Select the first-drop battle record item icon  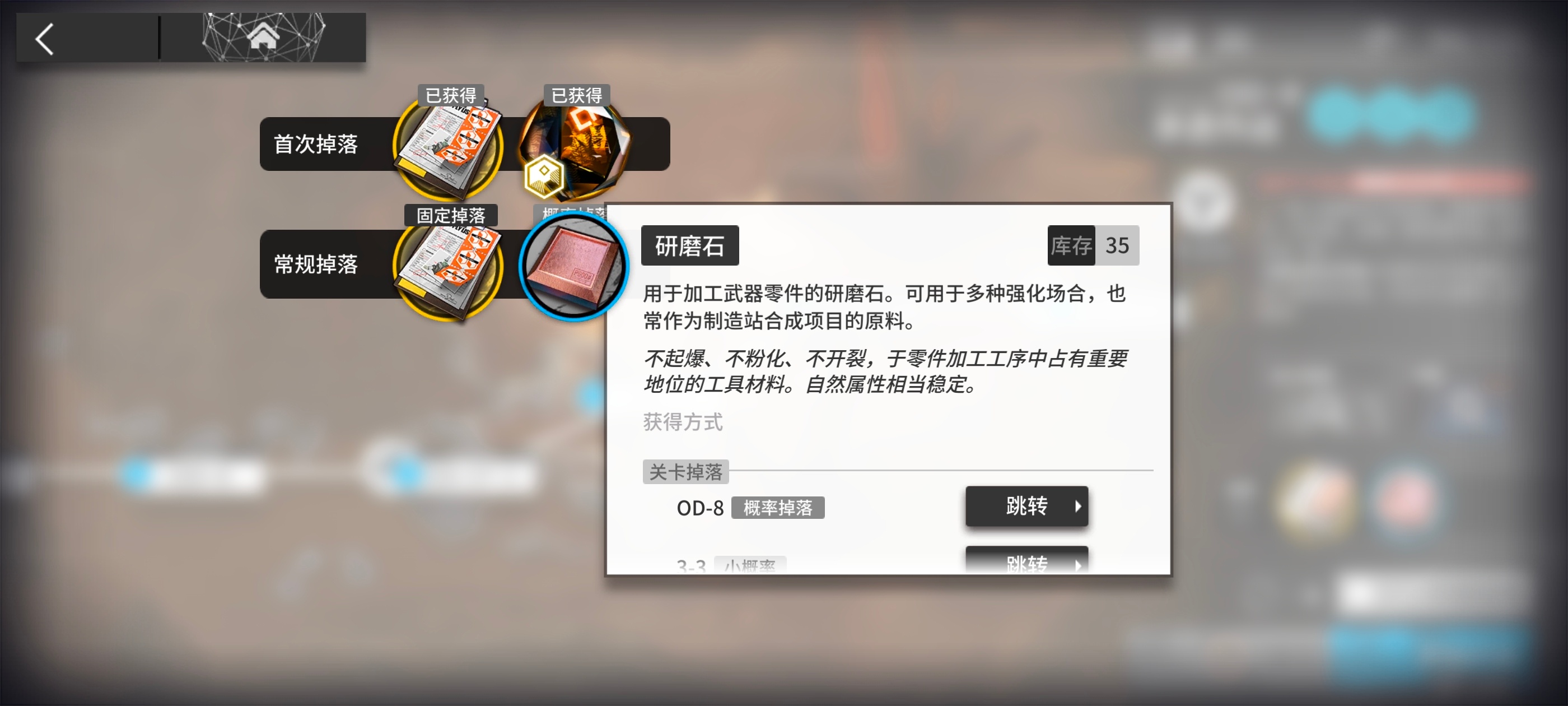[449, 148]
